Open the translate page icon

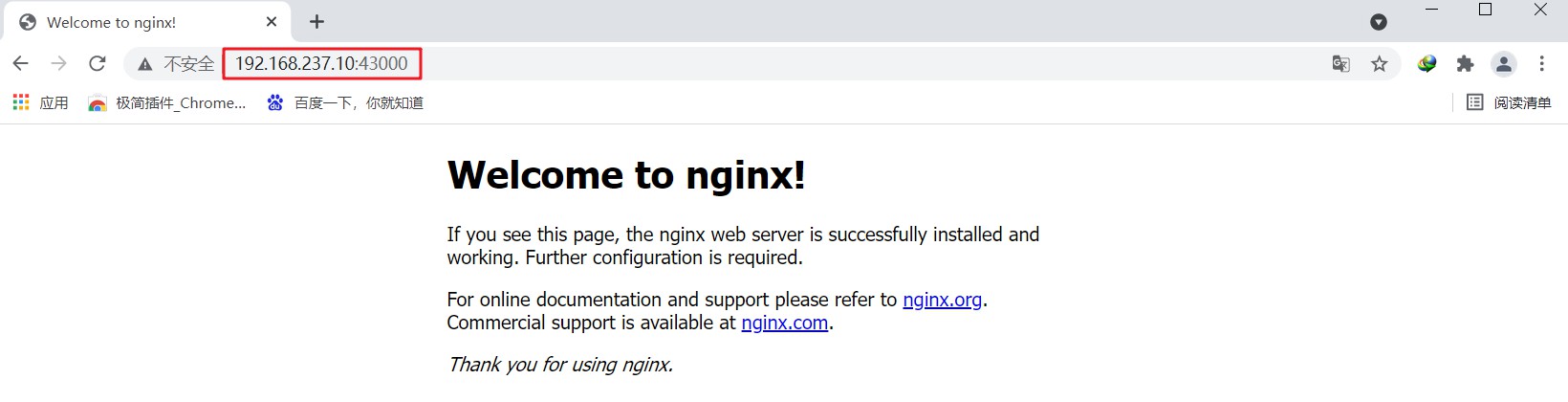tap(1340, 64)
